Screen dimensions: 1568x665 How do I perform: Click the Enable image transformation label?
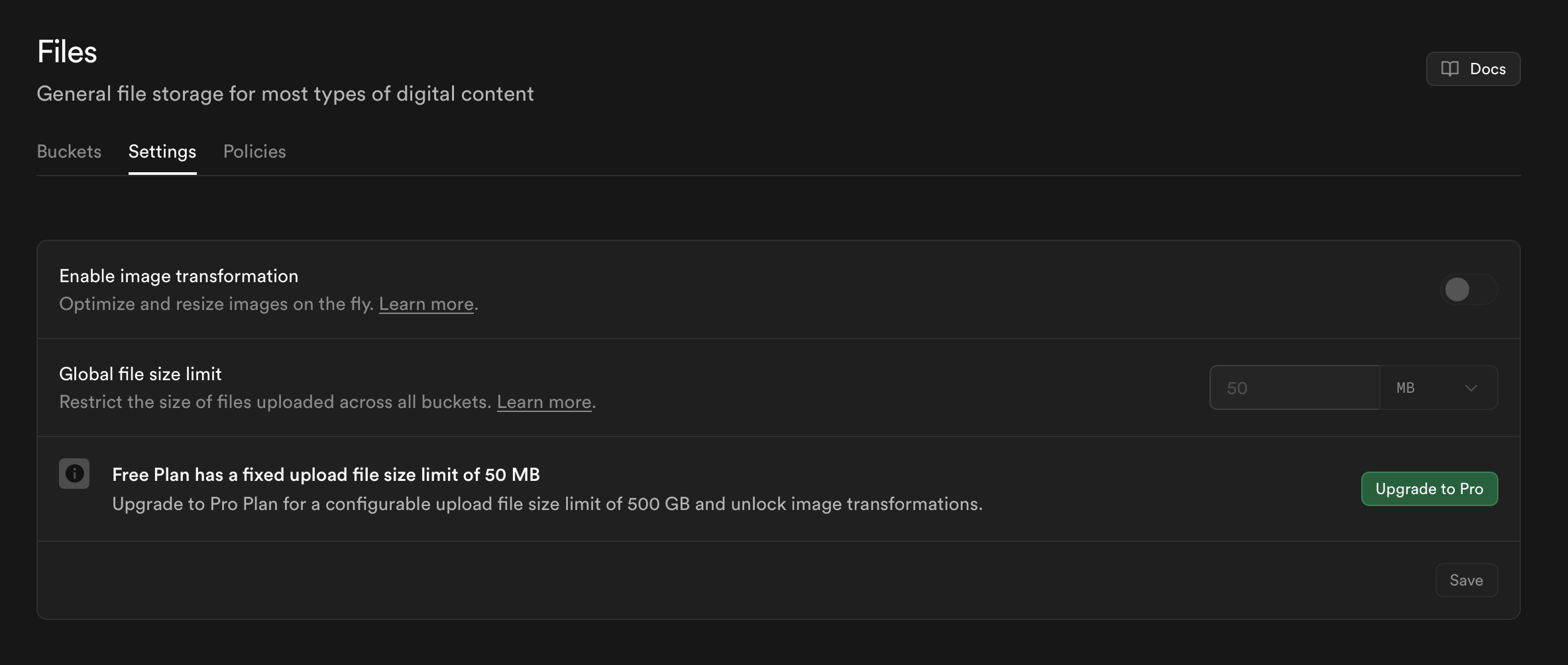(179, 276)
